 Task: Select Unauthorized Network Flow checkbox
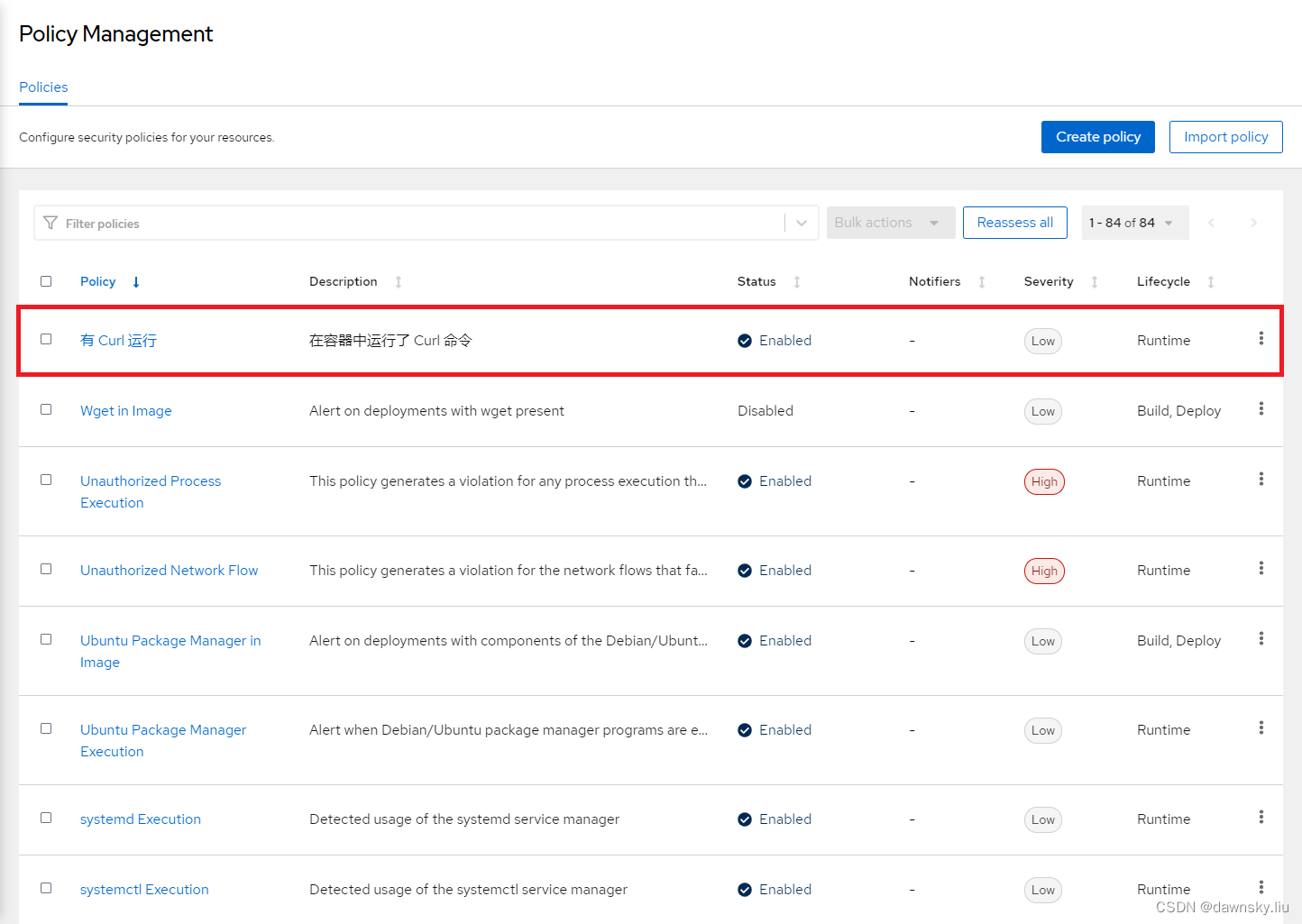[x=46, y=569]
